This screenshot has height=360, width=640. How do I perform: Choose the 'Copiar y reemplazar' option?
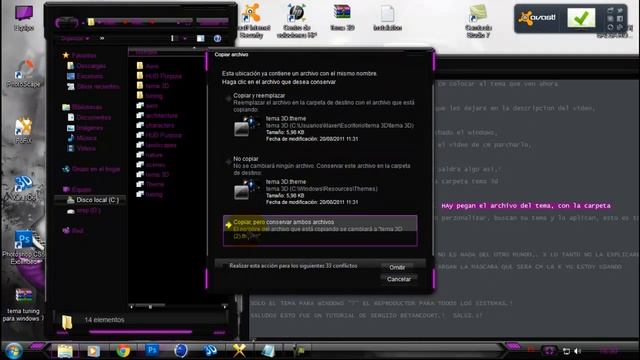[x=320, y=118]
